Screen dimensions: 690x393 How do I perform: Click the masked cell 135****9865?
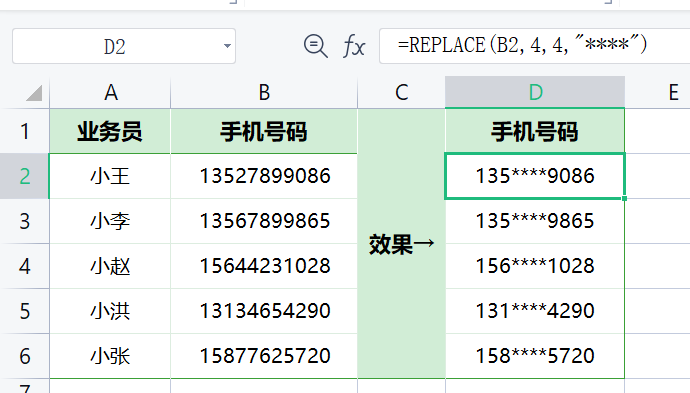[x=535, y=221]
